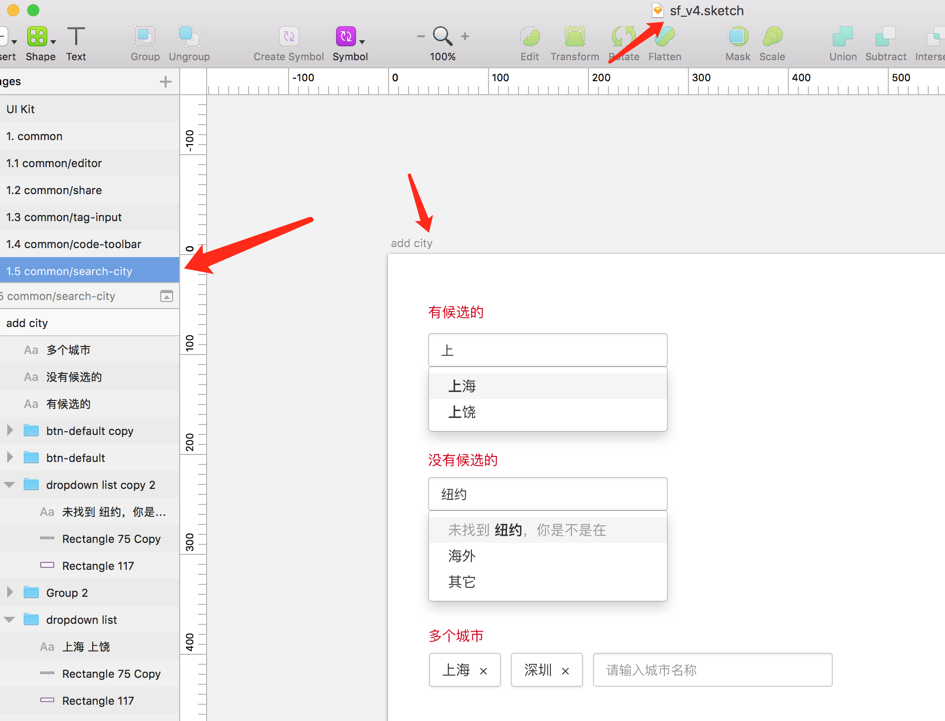Toggle the pages list collapse icon
The height and width of the screenshot is (721, 945).
[x=167, y=296]
